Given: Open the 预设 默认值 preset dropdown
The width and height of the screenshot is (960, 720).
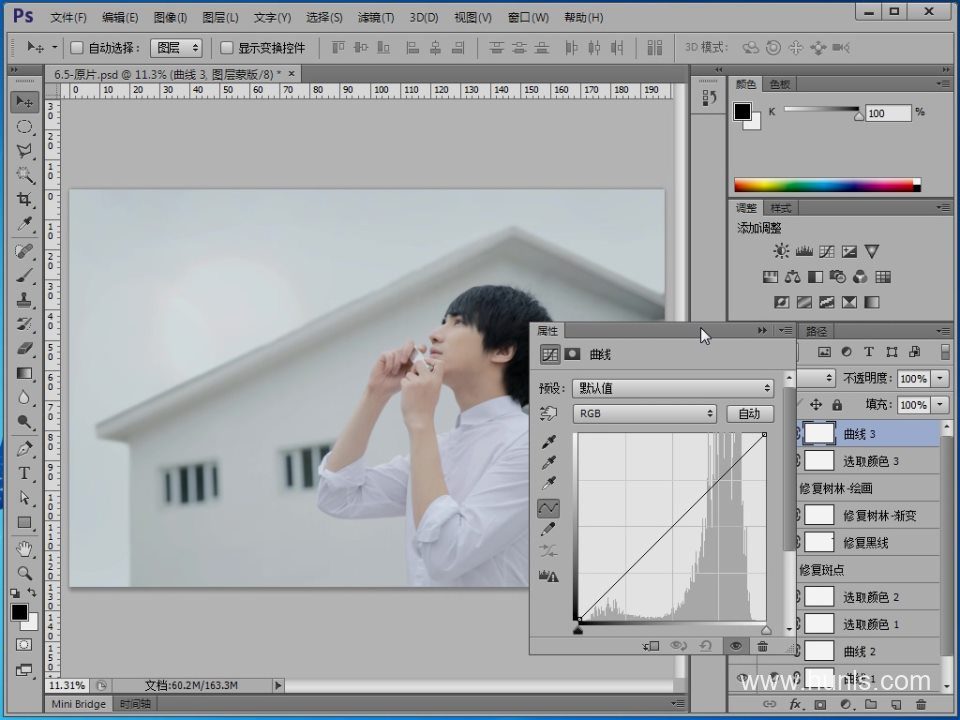Looking at the screenshot, I should 673,388.
